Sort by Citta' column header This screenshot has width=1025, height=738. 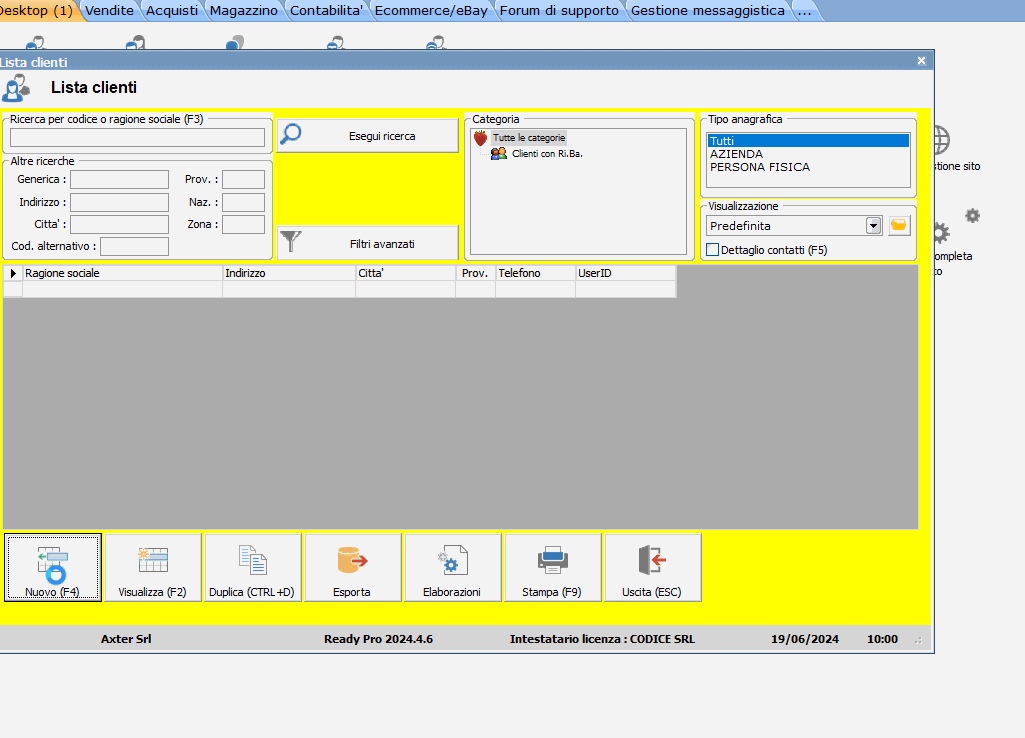coord(406,273)
